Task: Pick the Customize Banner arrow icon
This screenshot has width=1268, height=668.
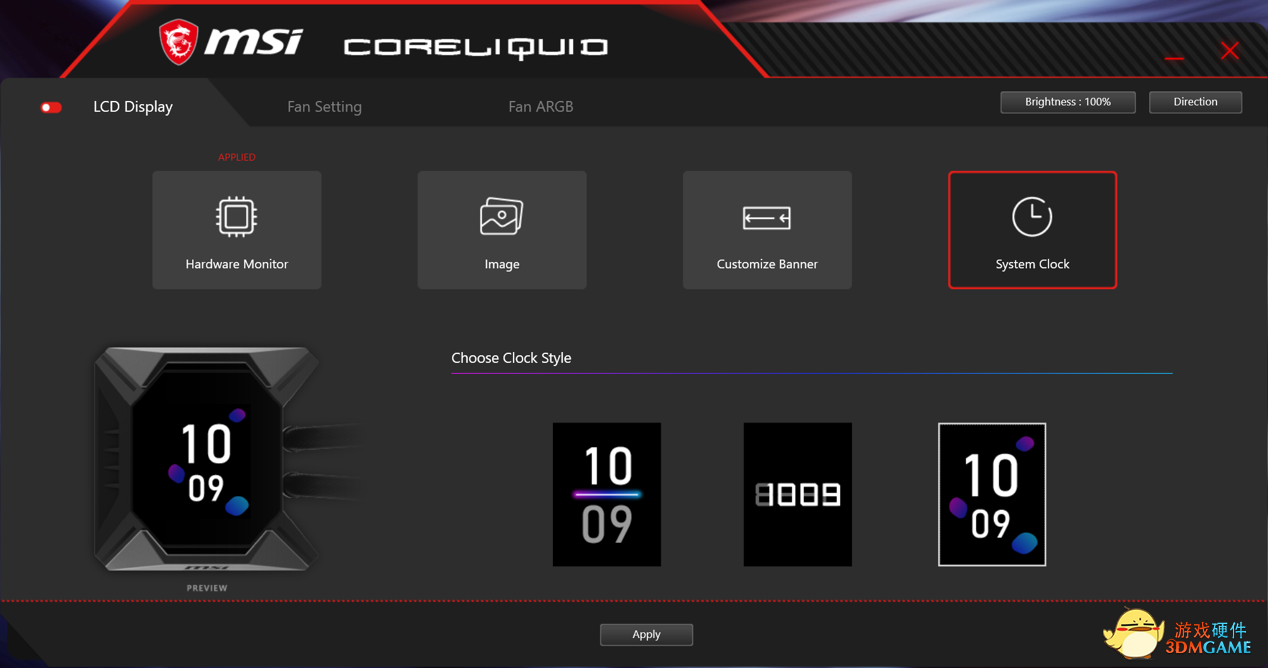Action: tap(767, 217)
